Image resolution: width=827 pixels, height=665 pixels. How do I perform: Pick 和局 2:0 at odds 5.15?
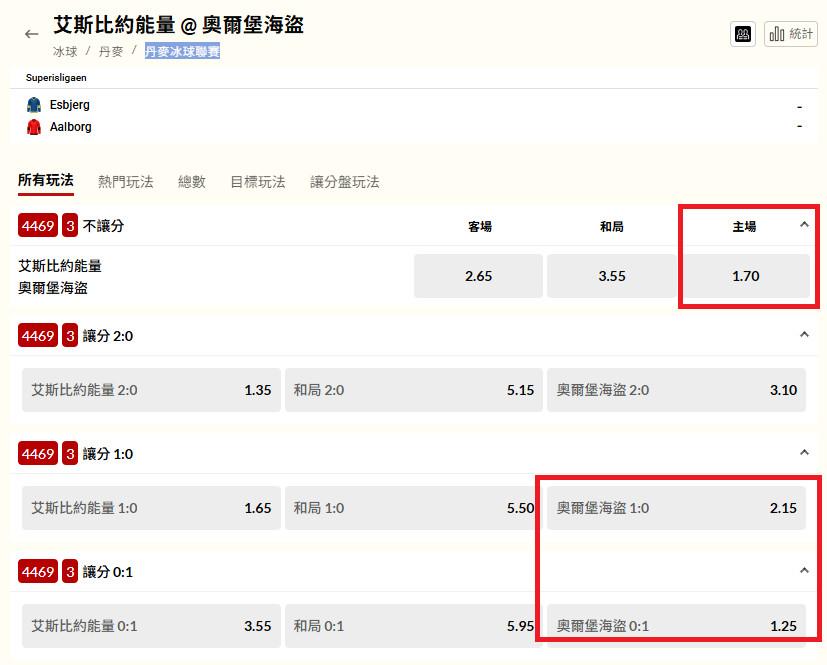414,390
